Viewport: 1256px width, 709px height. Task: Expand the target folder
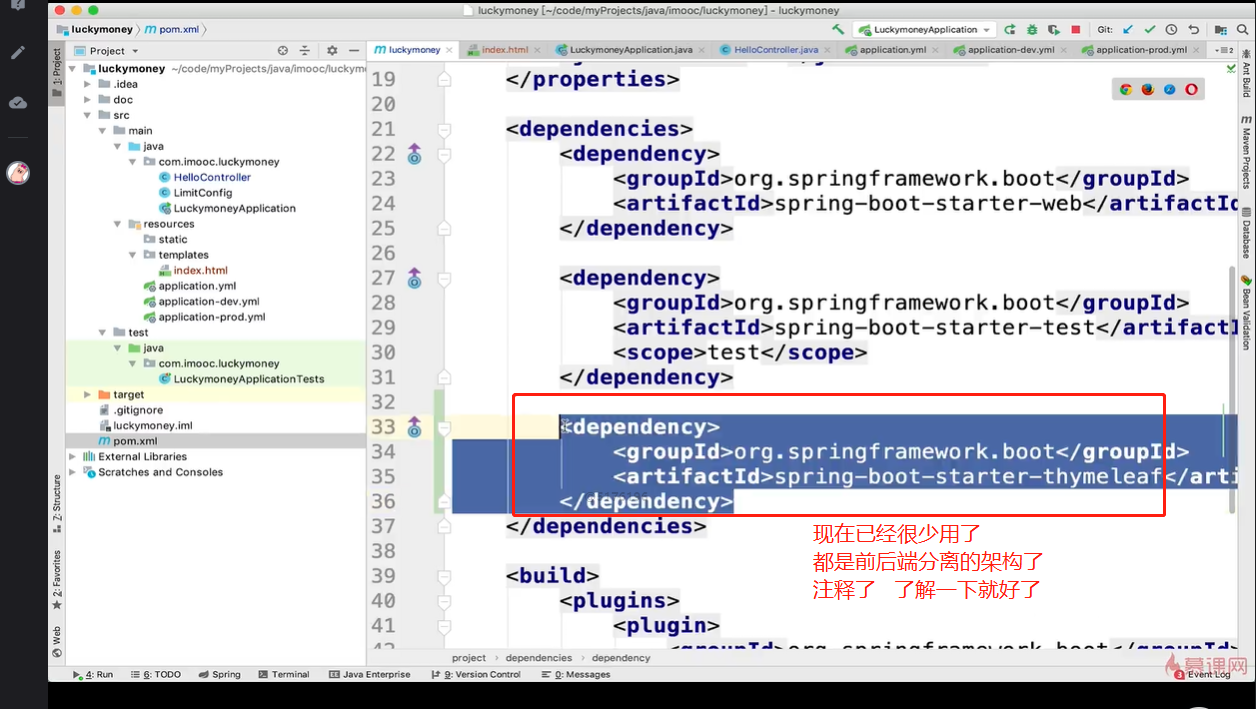tap(88, 395)
